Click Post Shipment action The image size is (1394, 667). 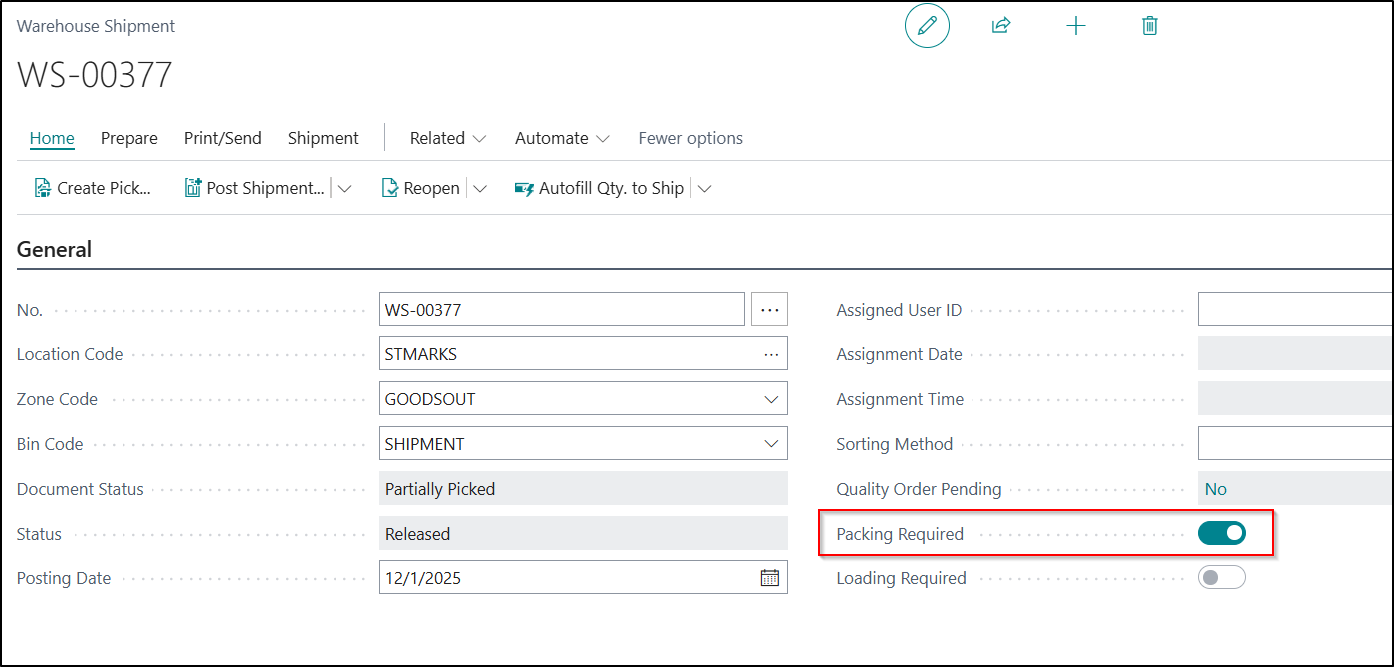[256, 188]
